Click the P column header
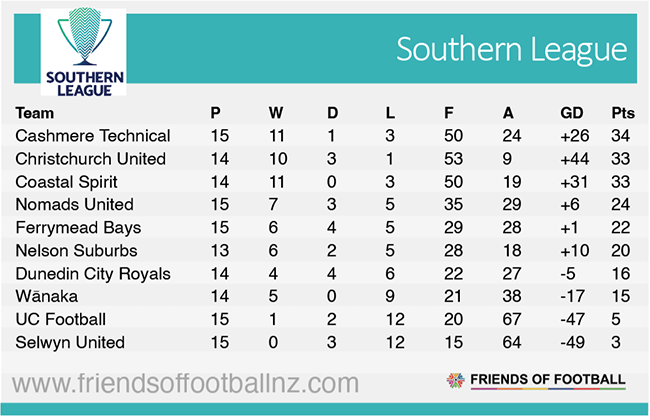 click(215, 113)
